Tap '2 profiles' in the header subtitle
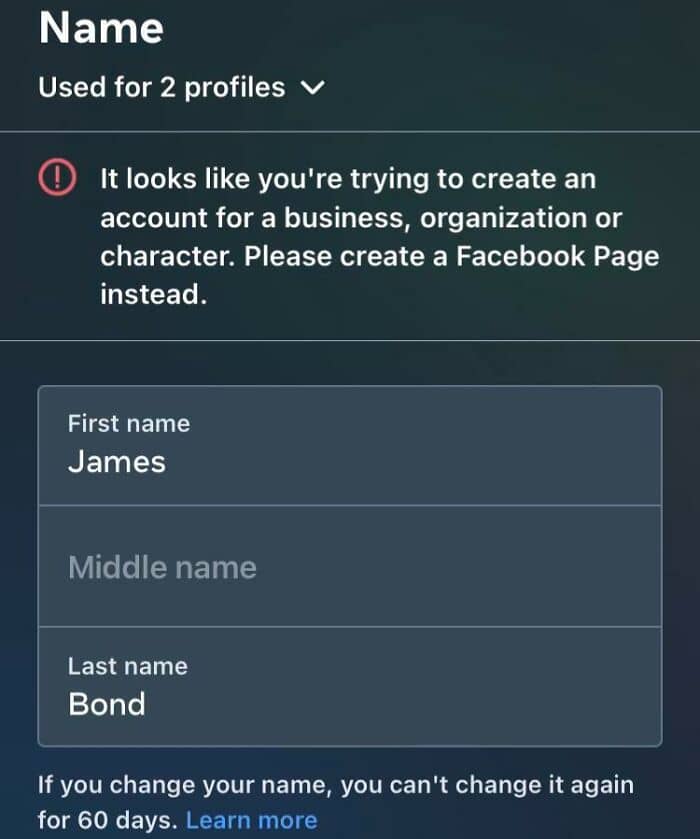700x839 pixels. tap(223, 87)
